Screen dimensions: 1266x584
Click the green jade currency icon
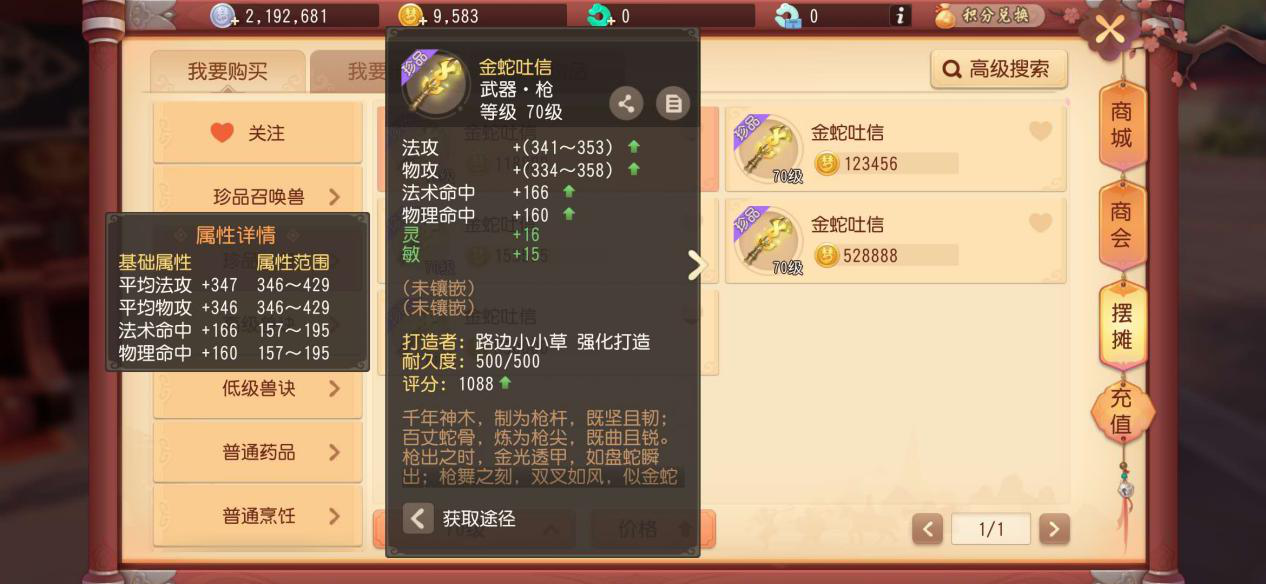(600, 16)
